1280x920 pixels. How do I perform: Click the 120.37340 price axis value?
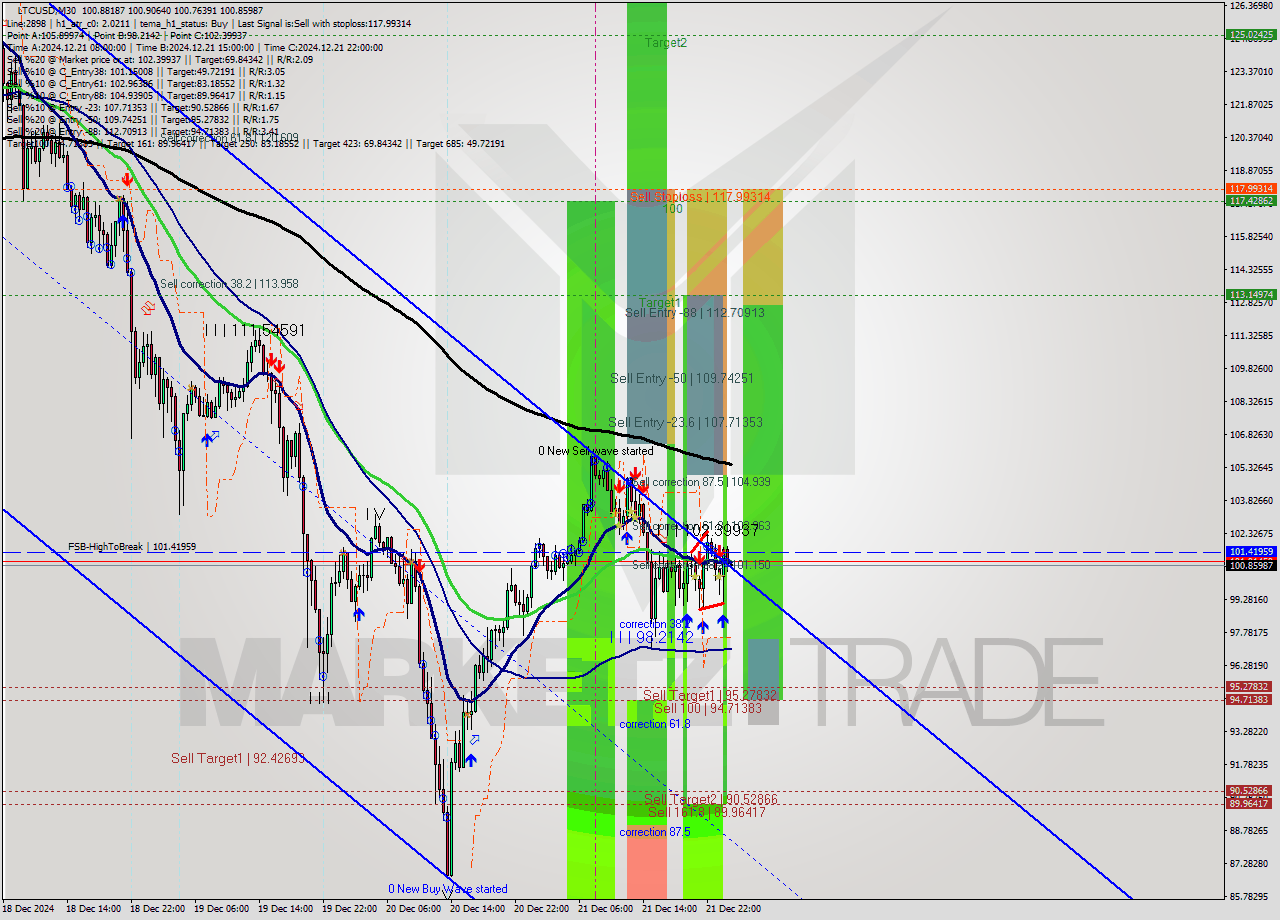tap(1251, 138)
